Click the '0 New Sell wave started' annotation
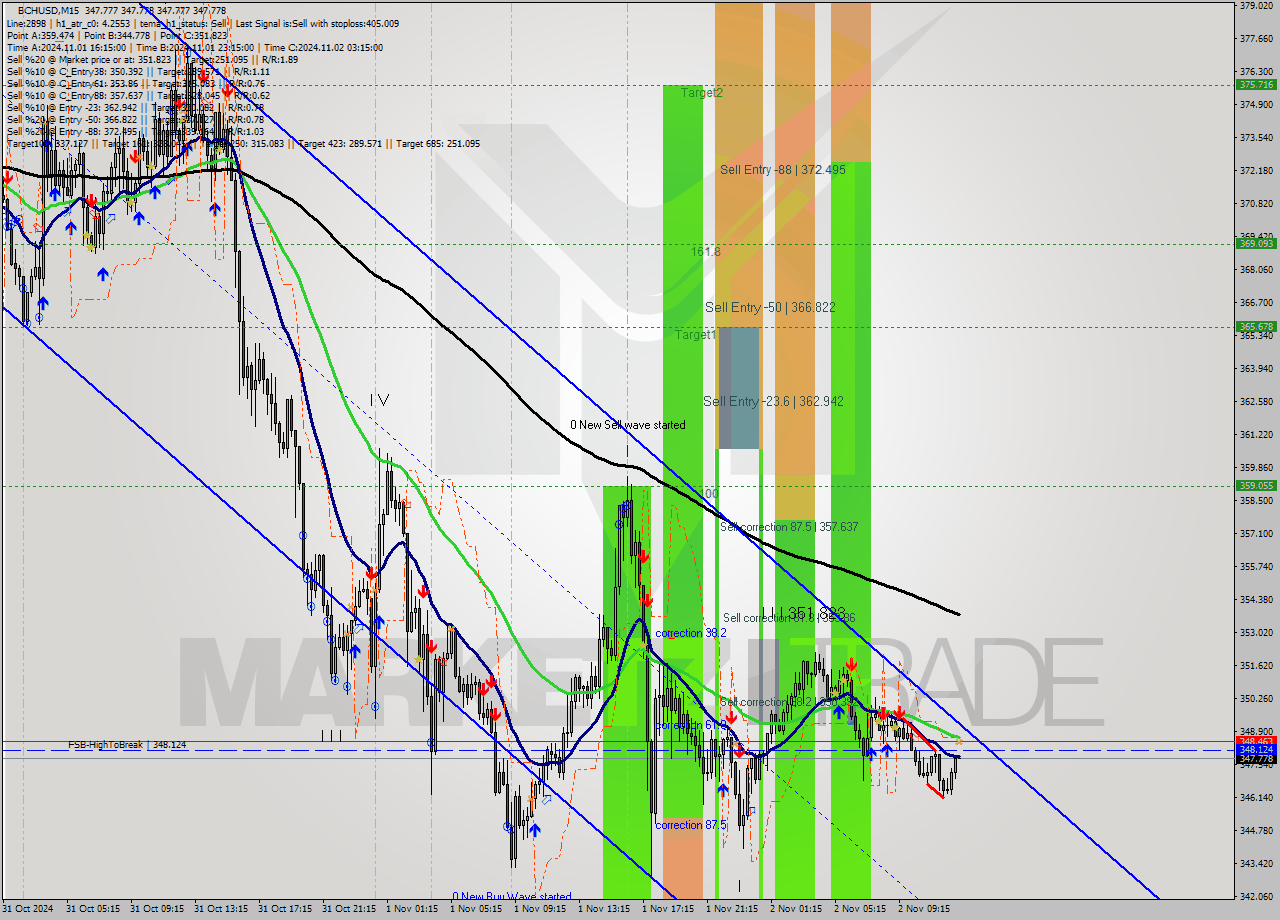Image resolution: width=1280 pixels, height=920 pixels. click(x=628, y=425)
